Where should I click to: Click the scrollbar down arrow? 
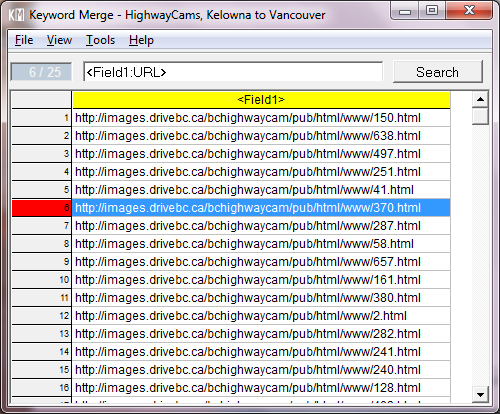point(480,395)
